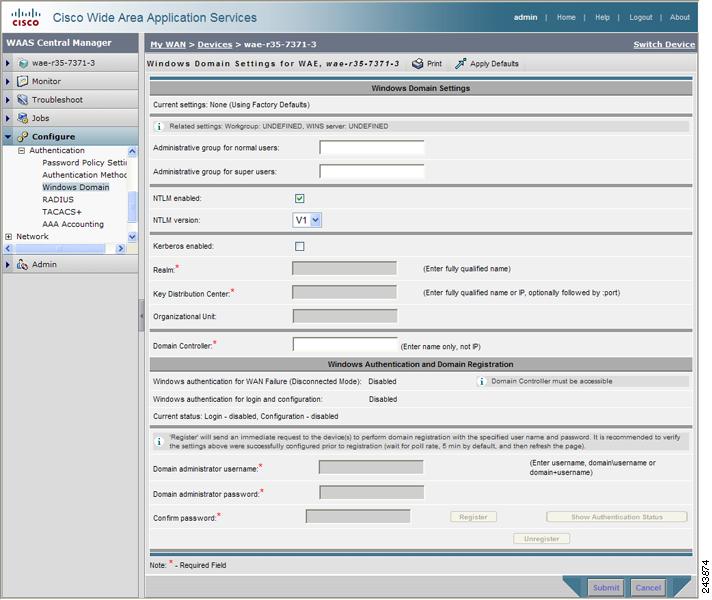Click the Help link in header
Viewport: 712px width, 600px height.
click(x=602, y=17)
